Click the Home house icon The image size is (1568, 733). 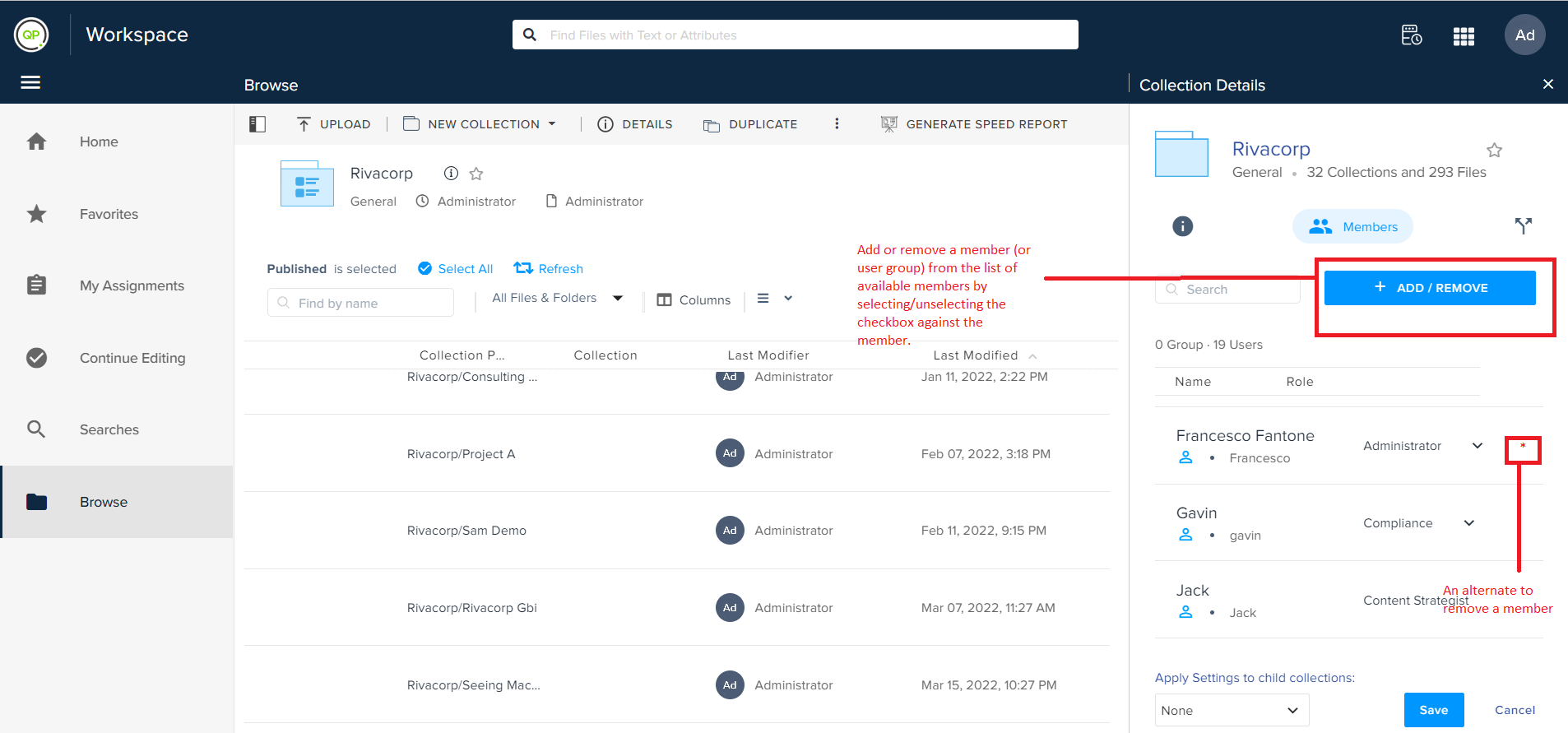coord(36,141)
